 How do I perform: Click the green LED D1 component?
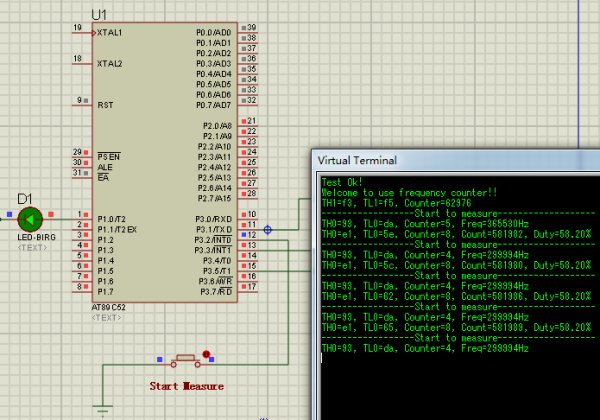tap(29, 217)
